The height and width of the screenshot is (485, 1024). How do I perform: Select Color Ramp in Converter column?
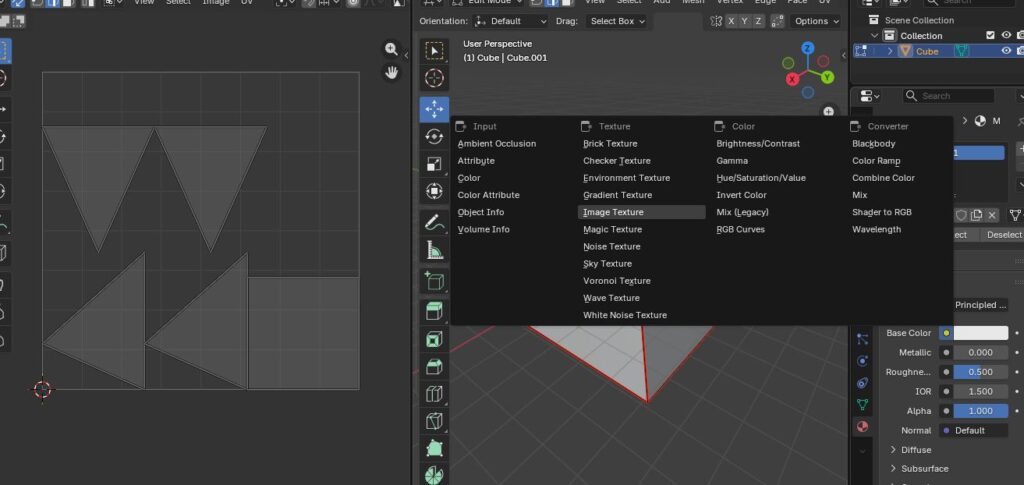[x=876, y=161]
